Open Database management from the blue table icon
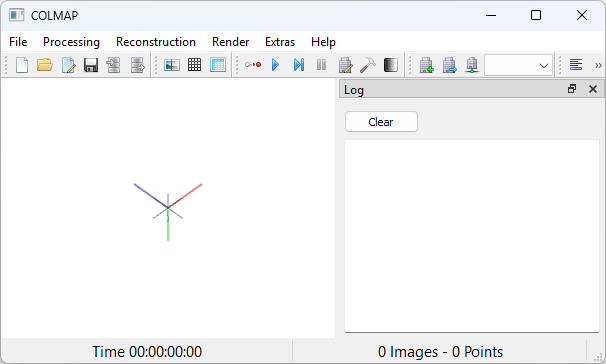 (218, 65)
